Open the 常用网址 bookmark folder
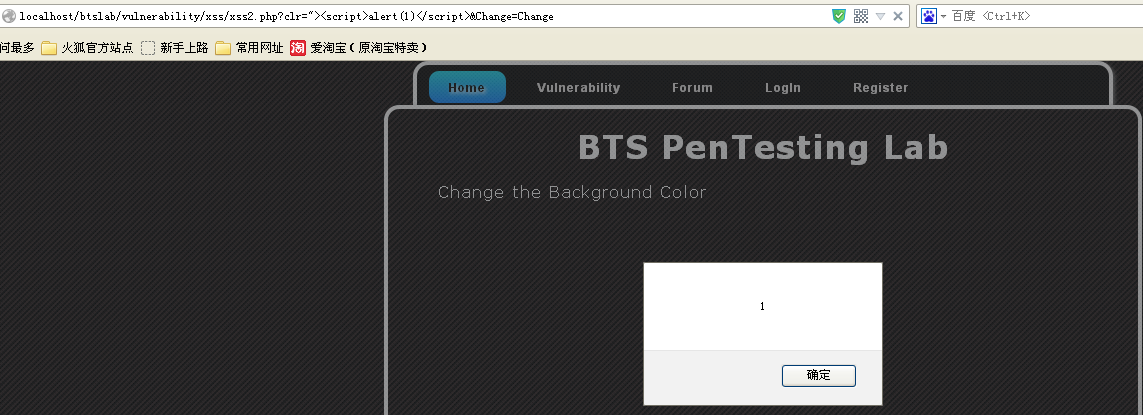 249,47
